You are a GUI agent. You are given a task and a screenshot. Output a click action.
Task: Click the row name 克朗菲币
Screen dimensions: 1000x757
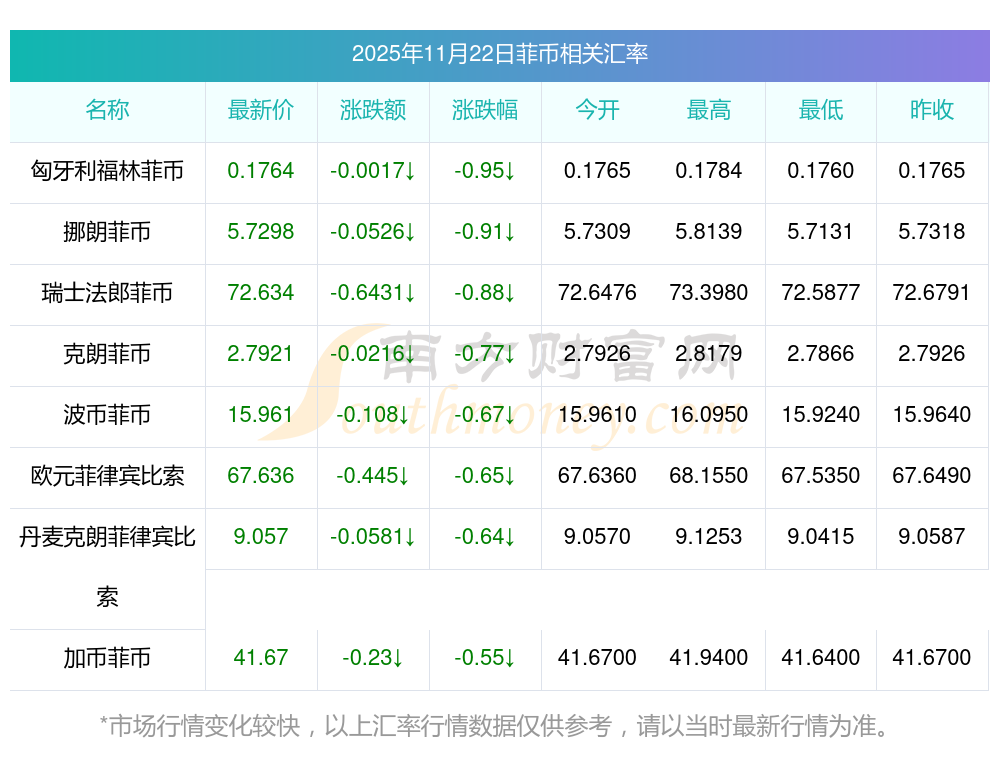coord(107,353)
